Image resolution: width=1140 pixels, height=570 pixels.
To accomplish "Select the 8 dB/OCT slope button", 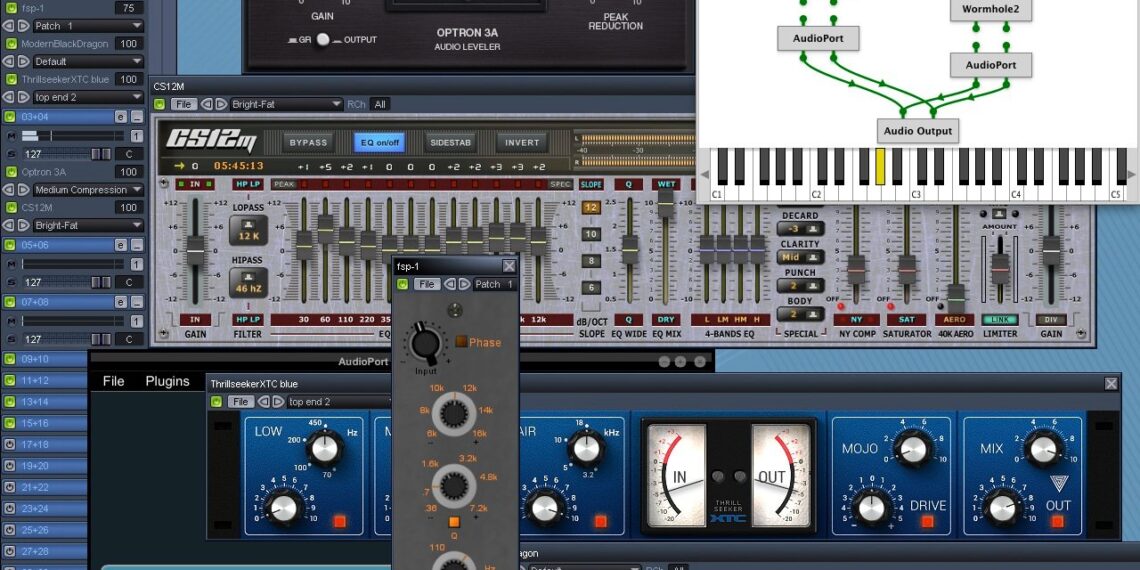I will point(591,260).
